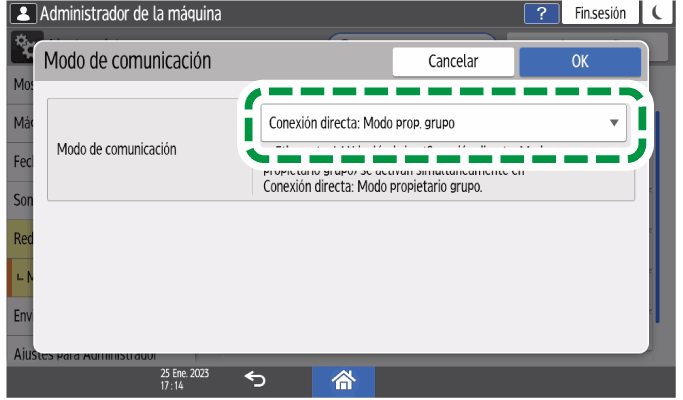Click the Modo de comunicación row label
Screen dimensions: 683x400
(x=117, y=149)
